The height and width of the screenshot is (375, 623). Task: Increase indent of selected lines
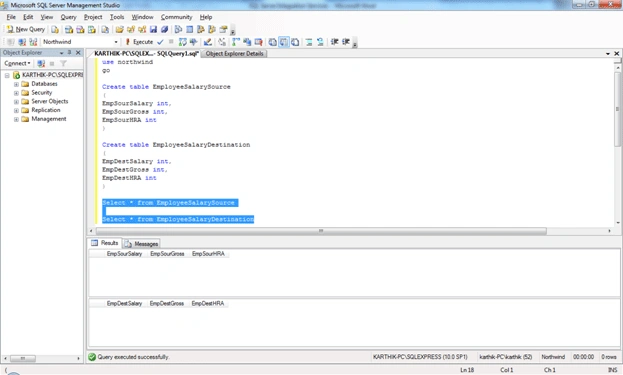coord(346,42)
